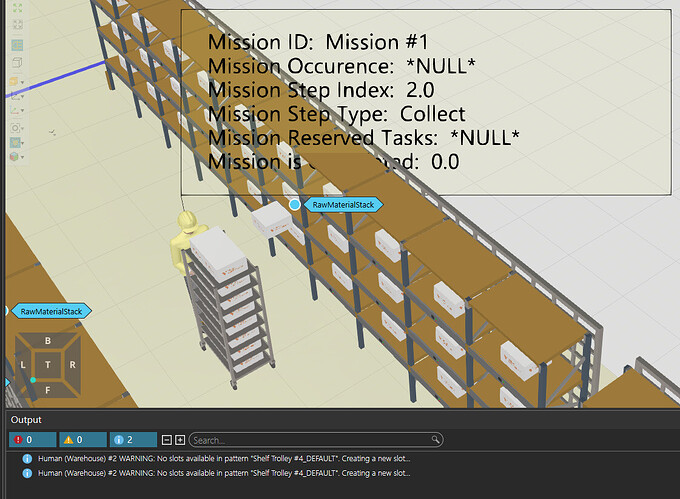This screenshot has width=680, height=499.
Task: Click the Fit Selected view icon
Action: tap(17, 25)
